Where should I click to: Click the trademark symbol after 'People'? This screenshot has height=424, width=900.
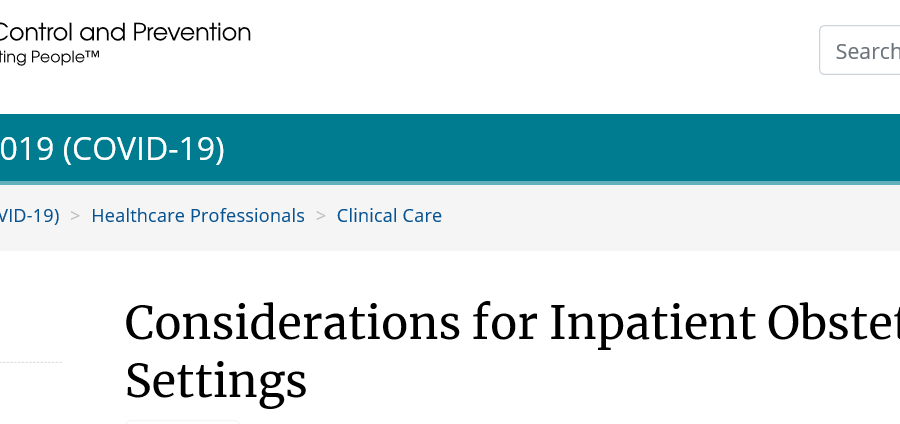click(x=92, y=55)
